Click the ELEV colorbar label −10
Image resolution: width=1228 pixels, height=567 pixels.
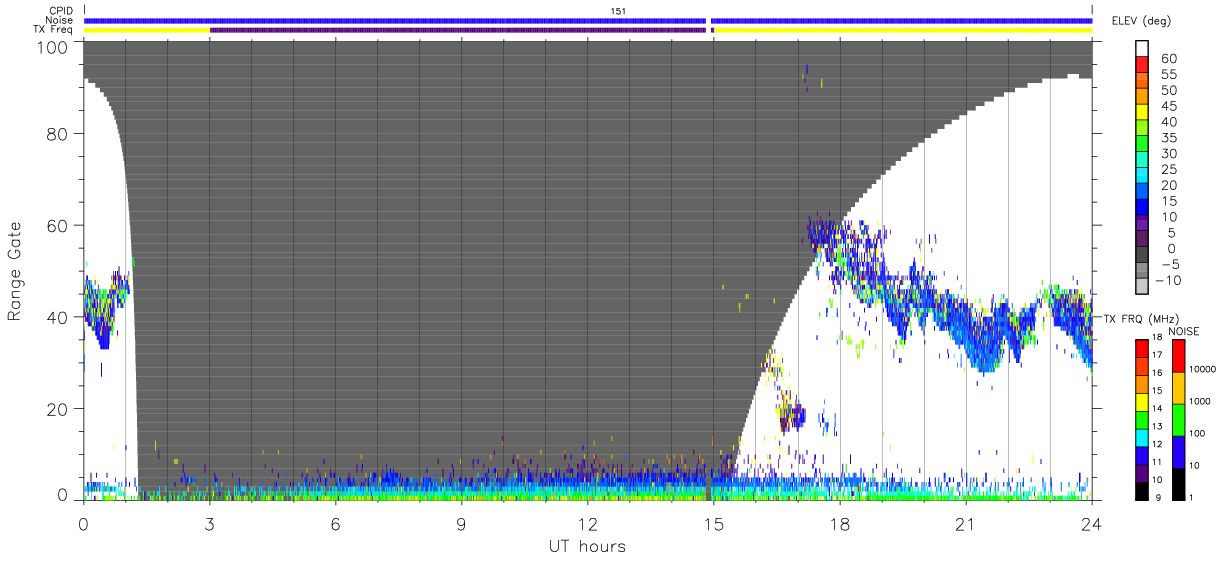point(1168,280)
